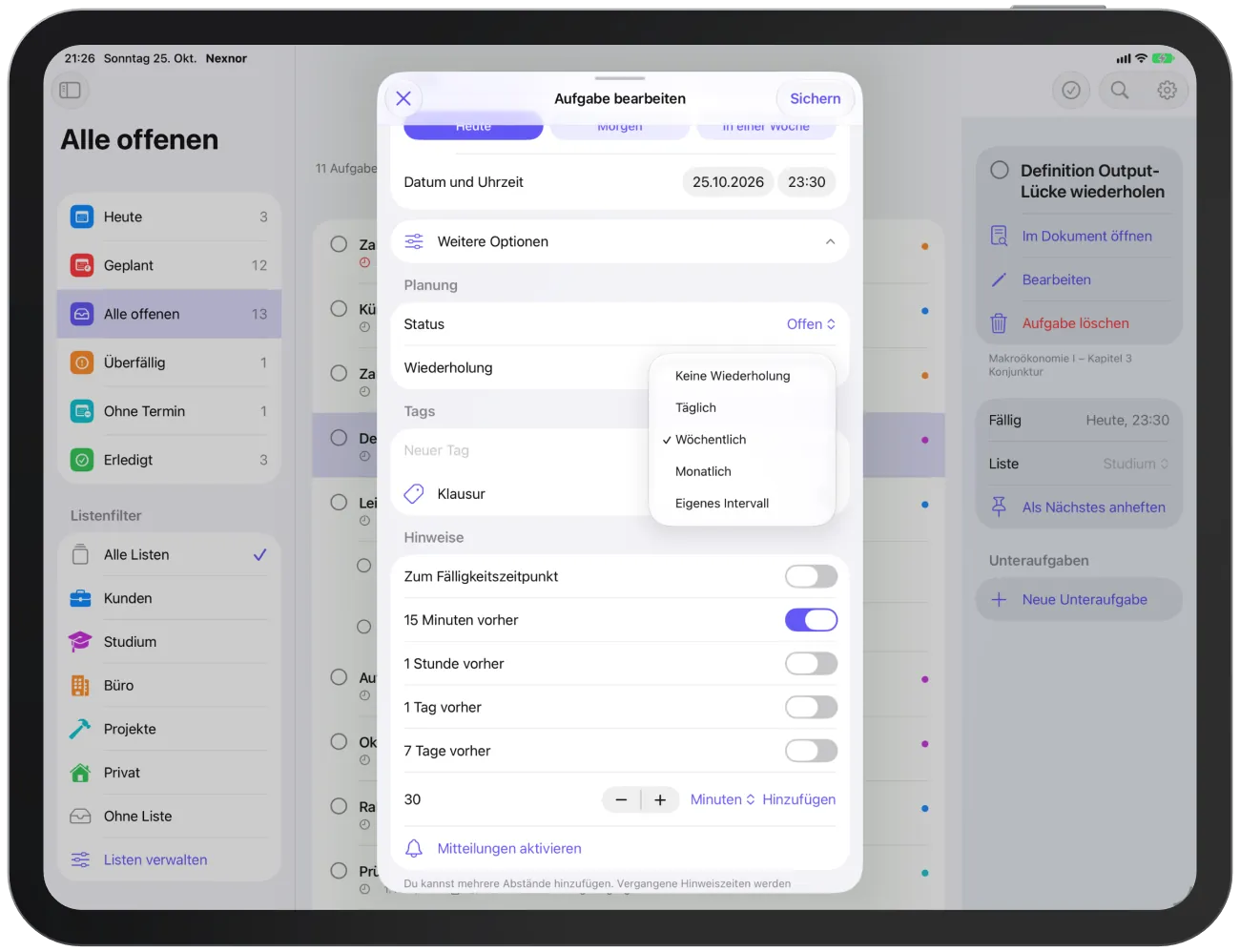1240x952 pixels.
Task: Click the trash icon for Aufgabe löschen
Action: (x=999, y=323)
